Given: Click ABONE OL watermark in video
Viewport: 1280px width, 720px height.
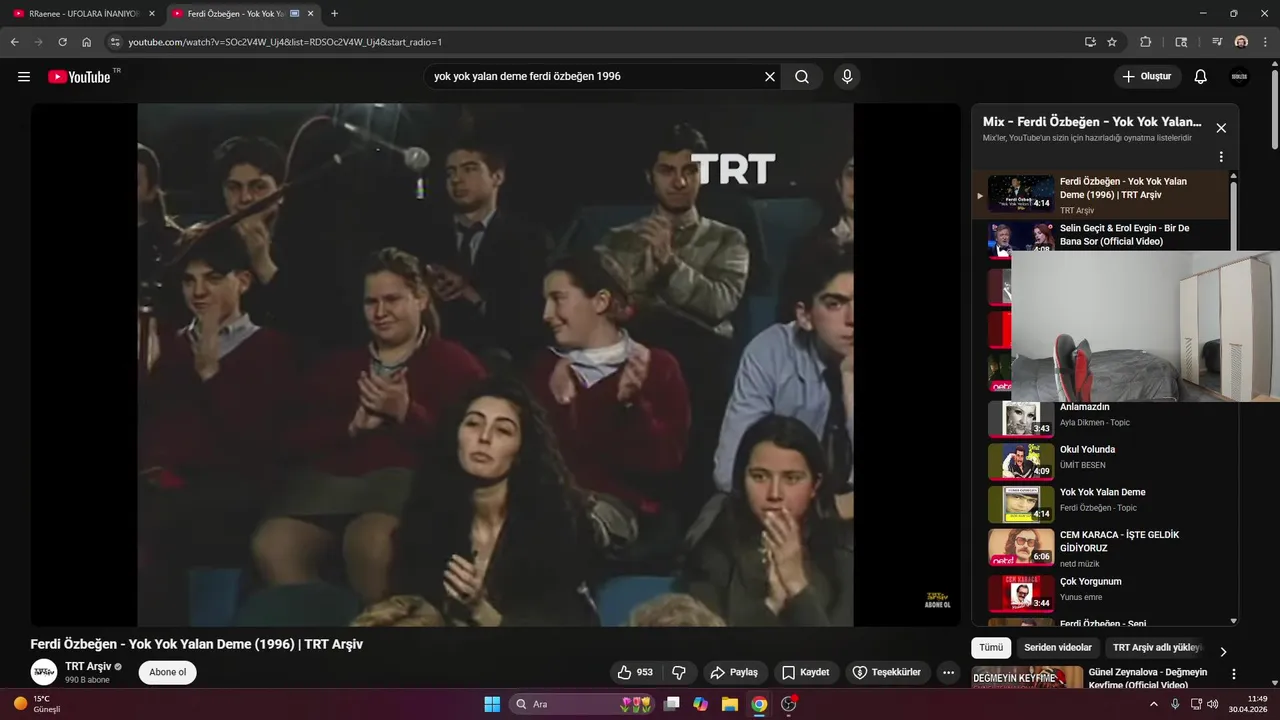Looking at the screenshot, I should [937, 600].
